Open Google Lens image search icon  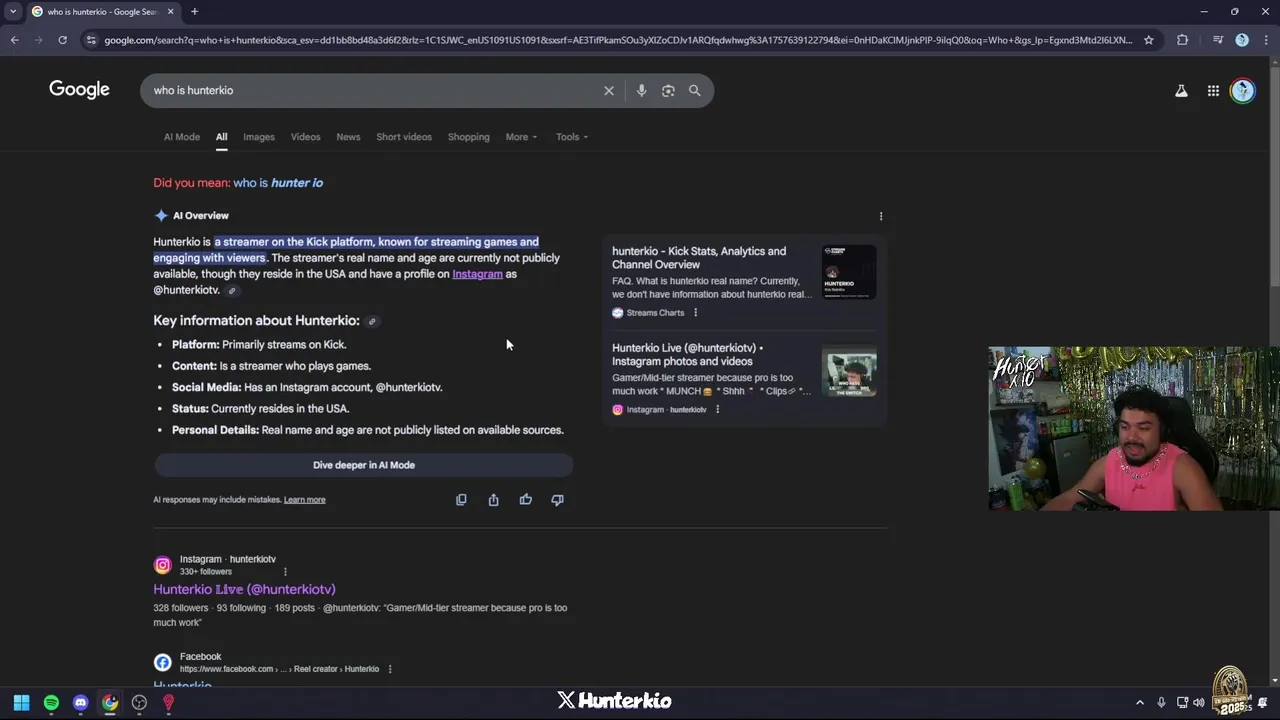(668, 90)
